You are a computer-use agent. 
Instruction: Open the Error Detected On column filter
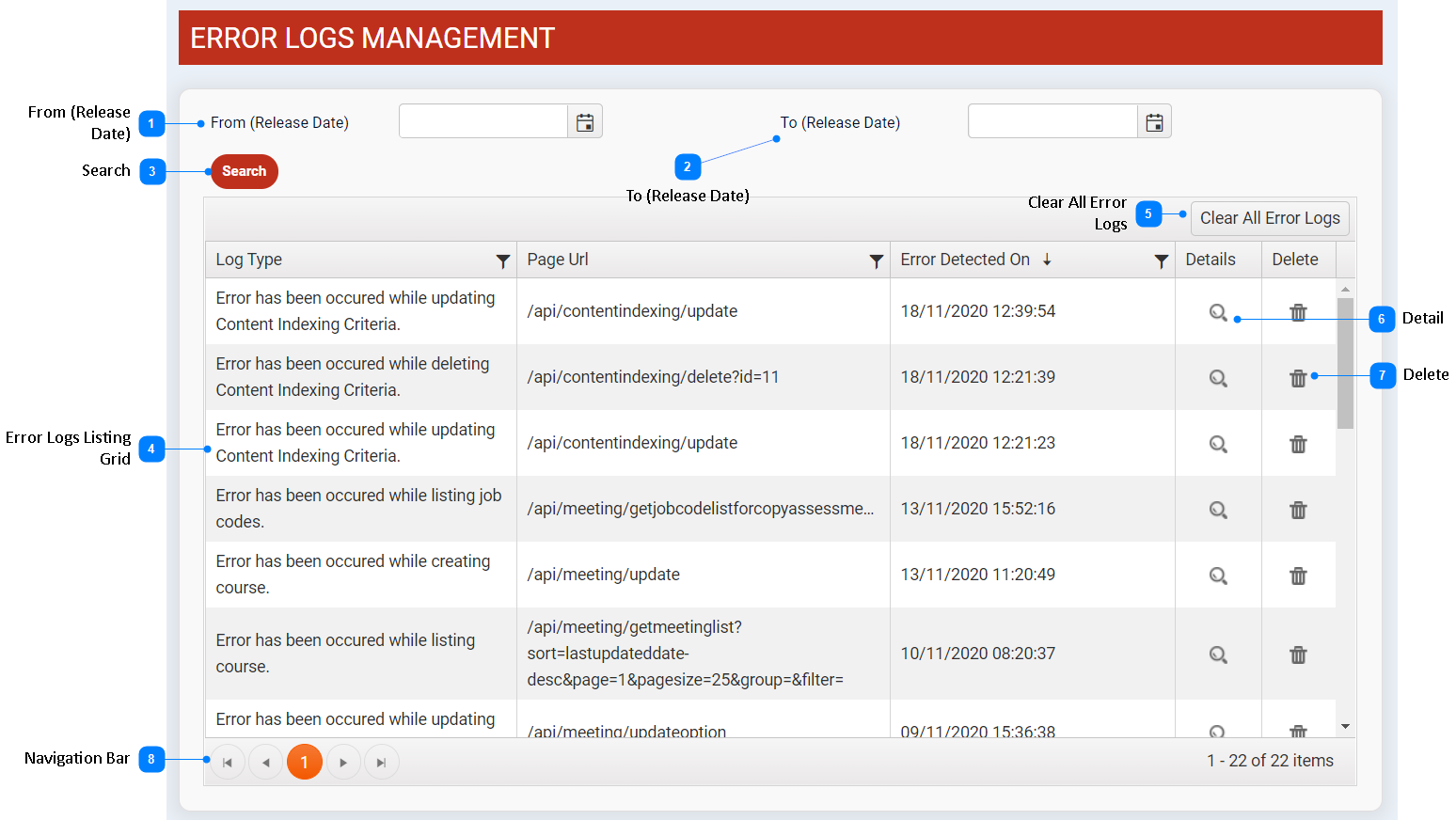coord(1162,260)
